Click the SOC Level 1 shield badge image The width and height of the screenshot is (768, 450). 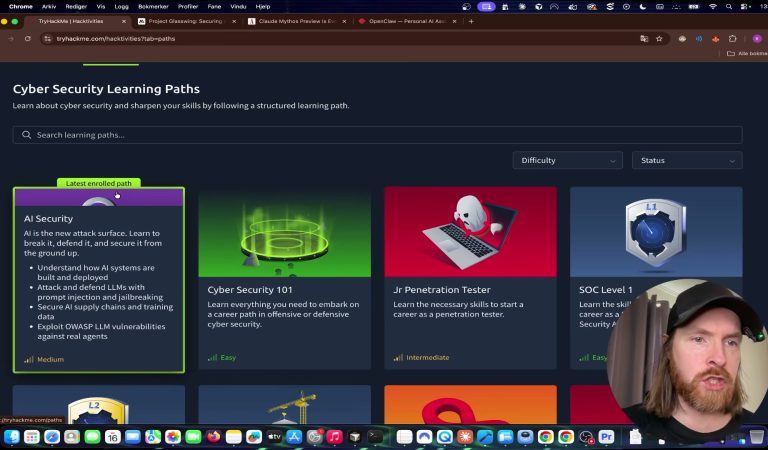pos(656,232)
